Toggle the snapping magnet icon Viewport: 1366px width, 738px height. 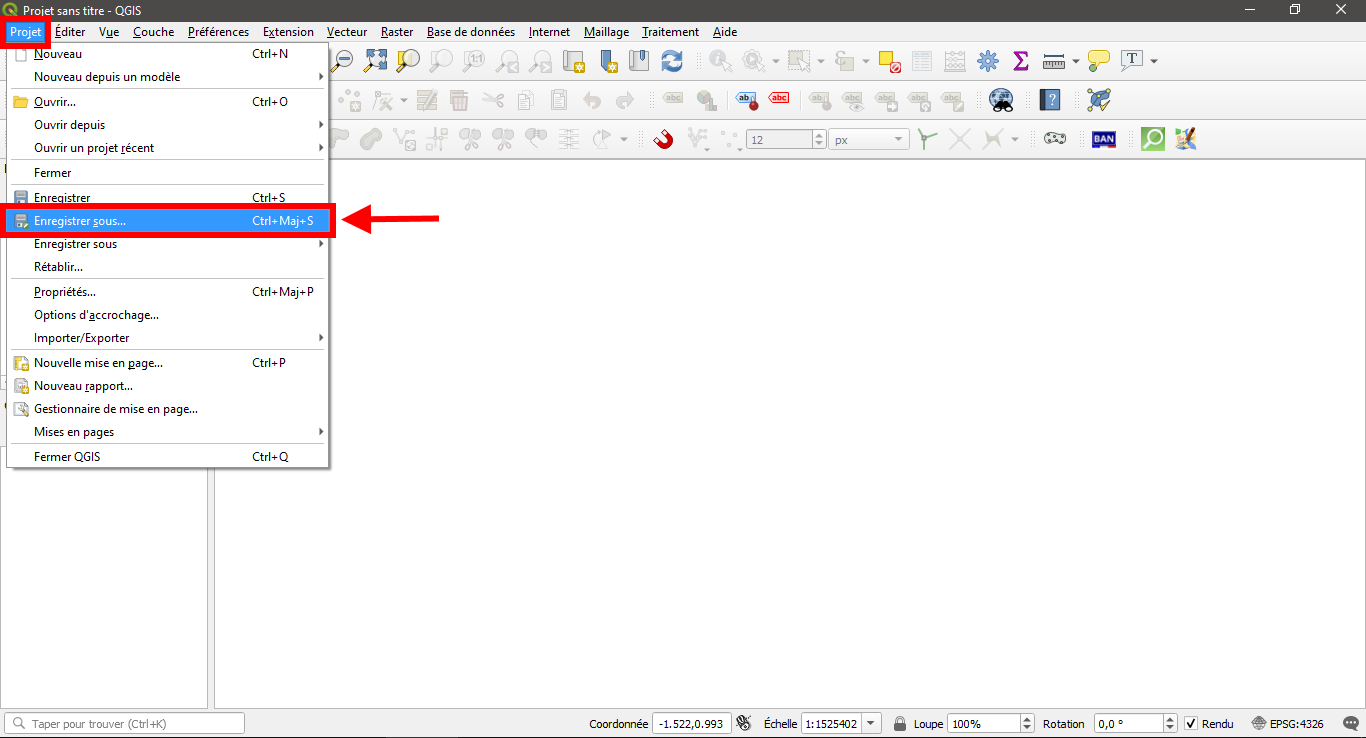[663, 139]
